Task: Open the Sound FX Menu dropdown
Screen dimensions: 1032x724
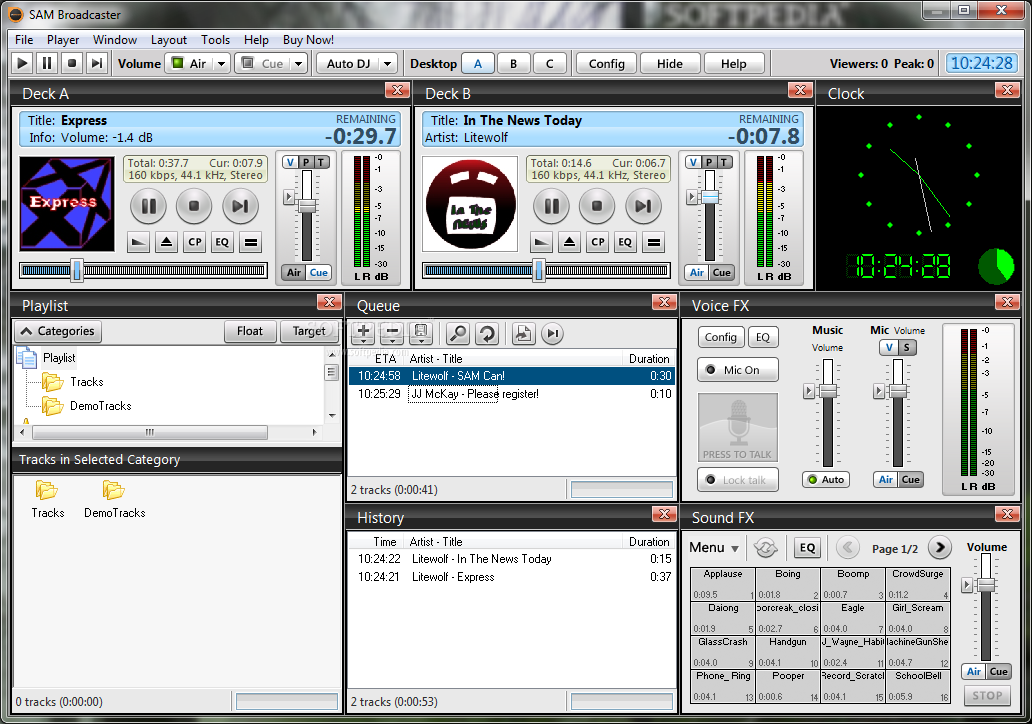Action: tap(713, 547)
